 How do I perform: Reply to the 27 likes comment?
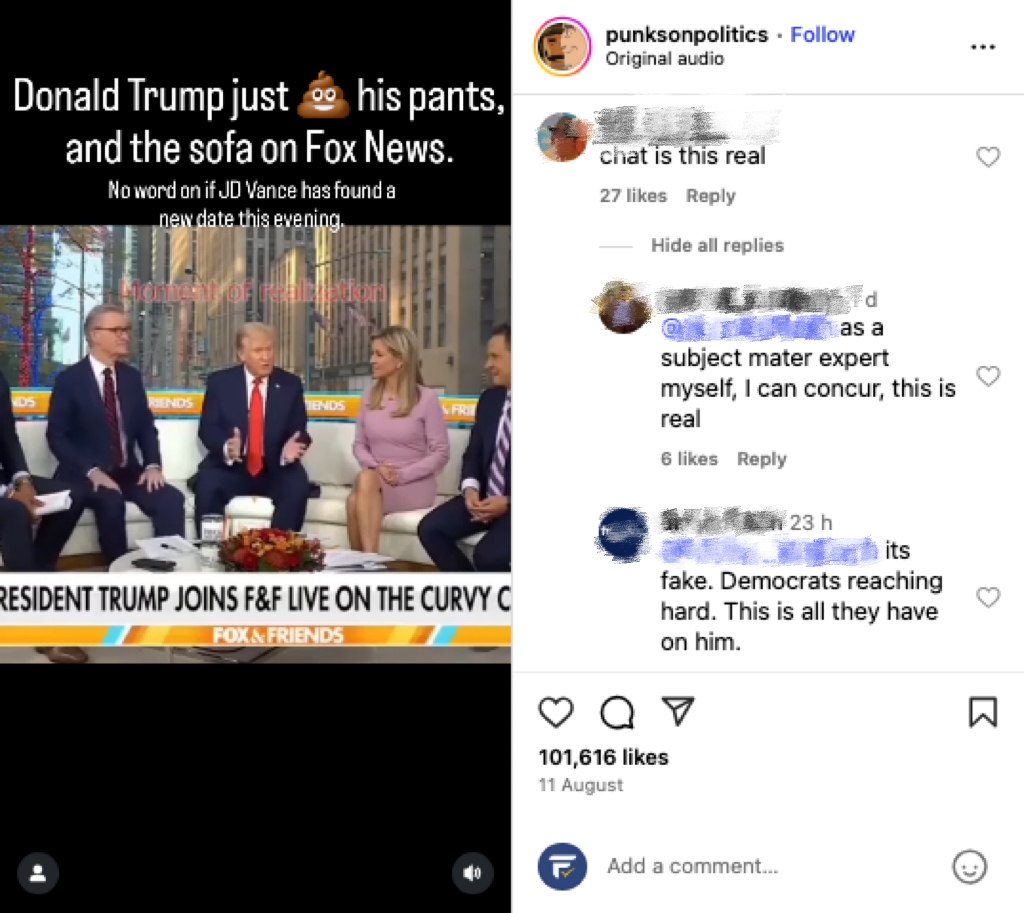[x=711, y=196]
